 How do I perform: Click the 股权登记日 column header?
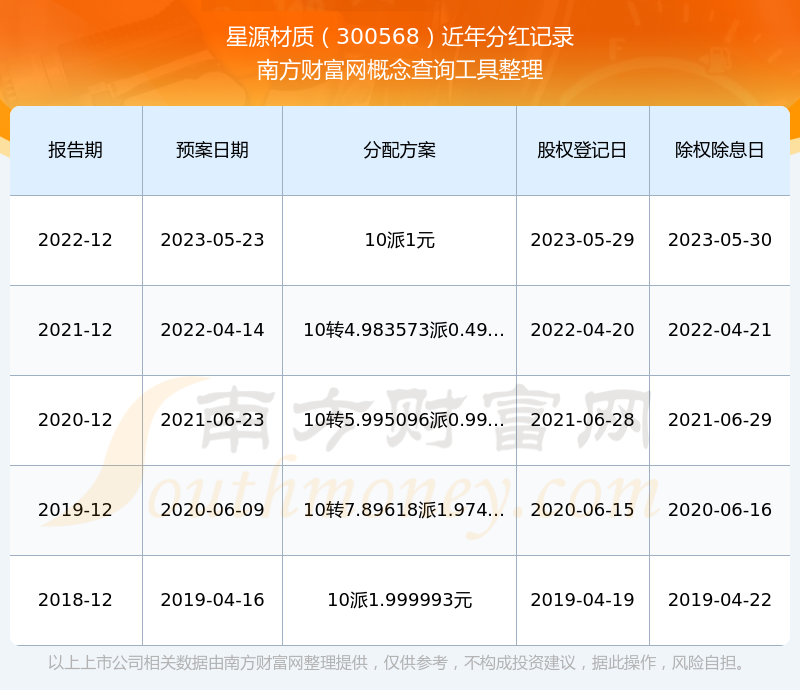(x=582, y=150)
